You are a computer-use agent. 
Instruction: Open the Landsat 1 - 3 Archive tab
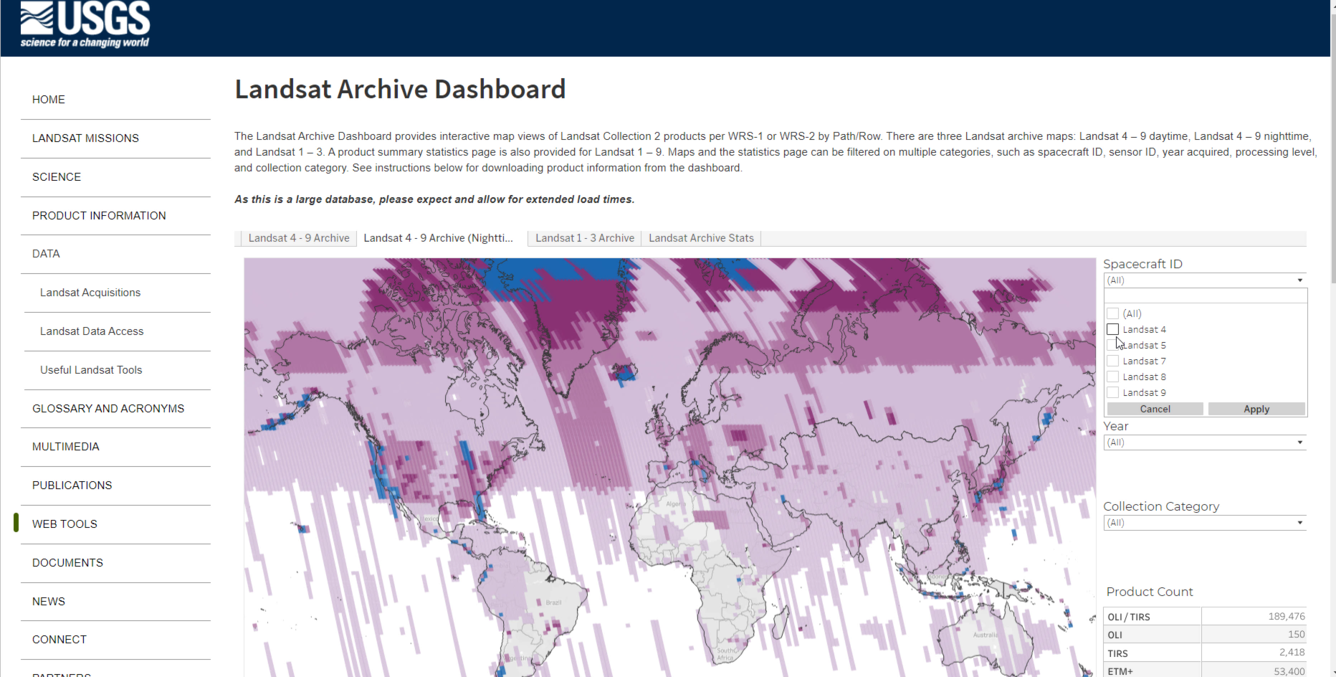584,238
